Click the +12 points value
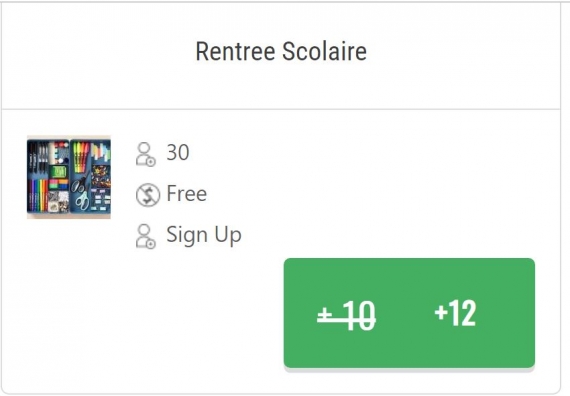Screen dimensions: 570x396 (x=455, y=313)
